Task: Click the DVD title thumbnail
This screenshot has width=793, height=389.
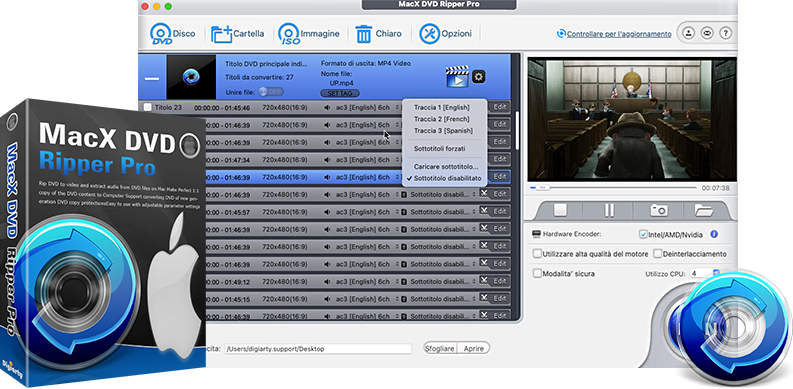Action: 191,77
